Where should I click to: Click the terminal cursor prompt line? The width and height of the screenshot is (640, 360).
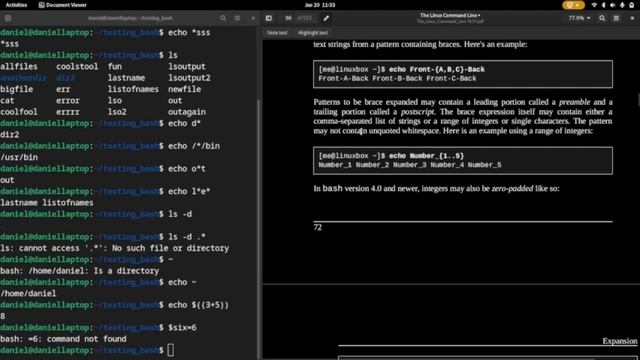tap(87, 350)
